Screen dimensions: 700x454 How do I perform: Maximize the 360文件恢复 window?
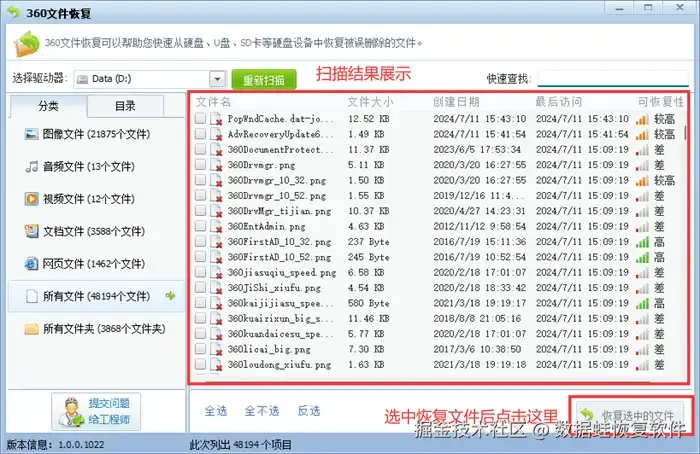click(x=648, y=8)
